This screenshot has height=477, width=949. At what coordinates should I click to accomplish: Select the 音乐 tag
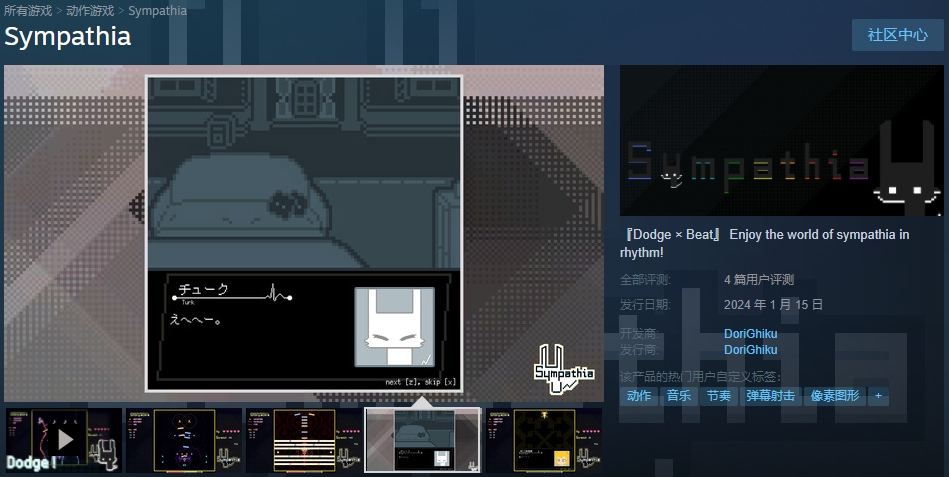[x=679, y=396]
